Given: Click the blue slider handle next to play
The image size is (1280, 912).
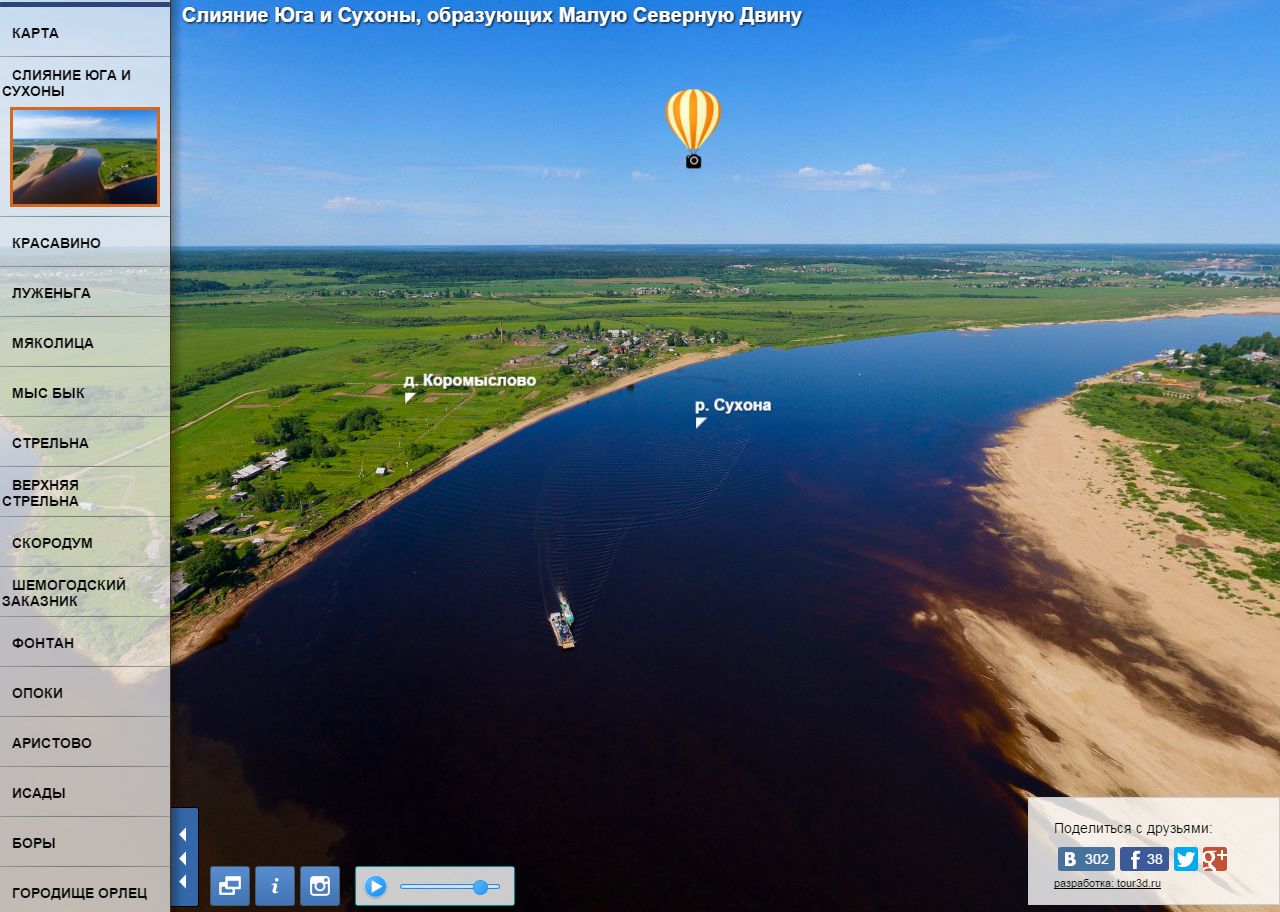Looking at the screenshot, I should pos(480,887).
